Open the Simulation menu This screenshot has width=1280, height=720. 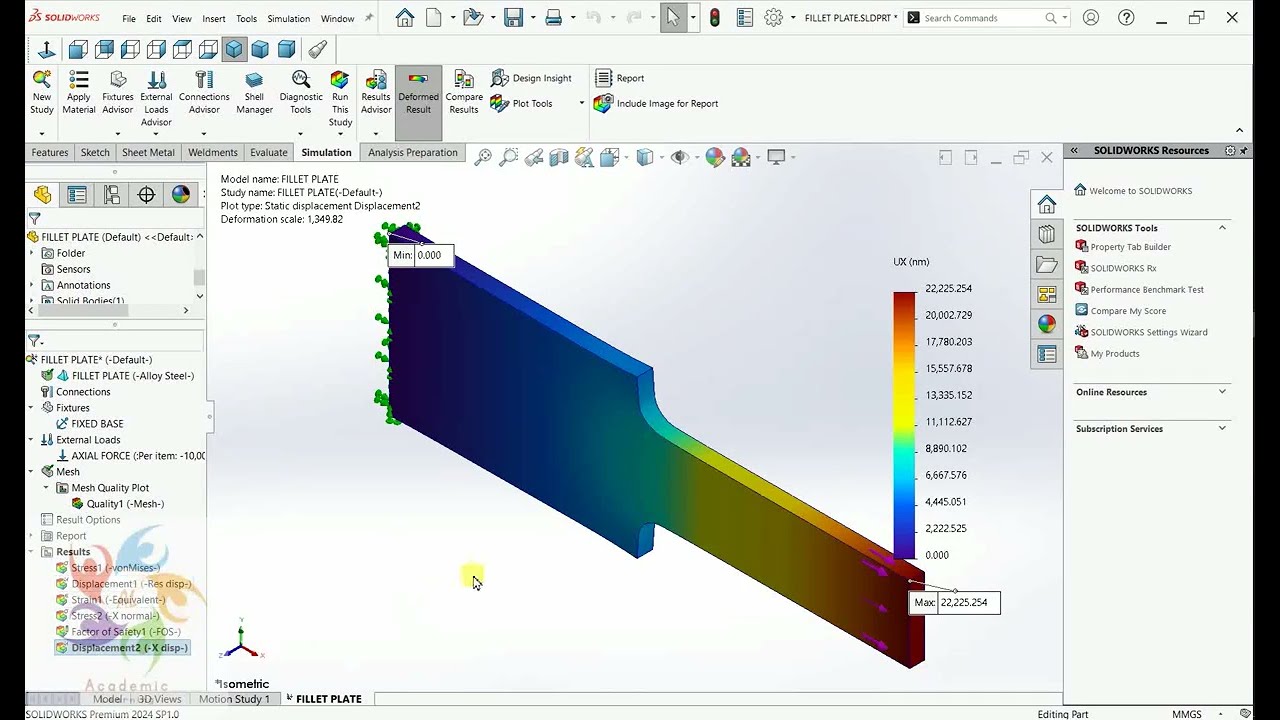[x=289, y=18]
